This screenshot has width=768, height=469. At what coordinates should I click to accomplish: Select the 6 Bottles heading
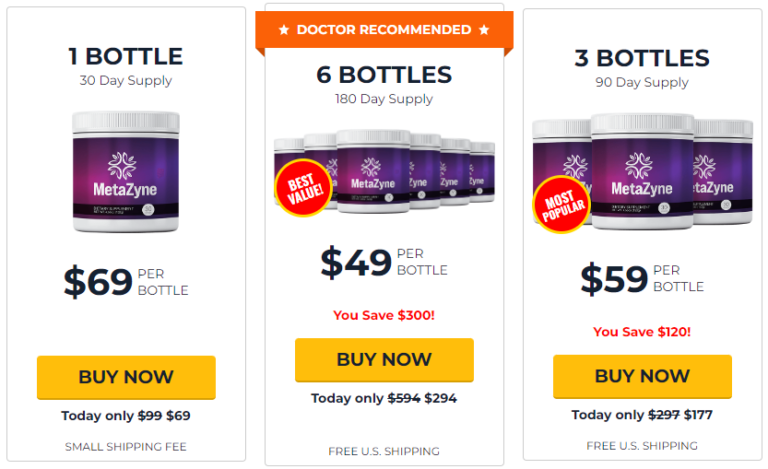[384, 75]
